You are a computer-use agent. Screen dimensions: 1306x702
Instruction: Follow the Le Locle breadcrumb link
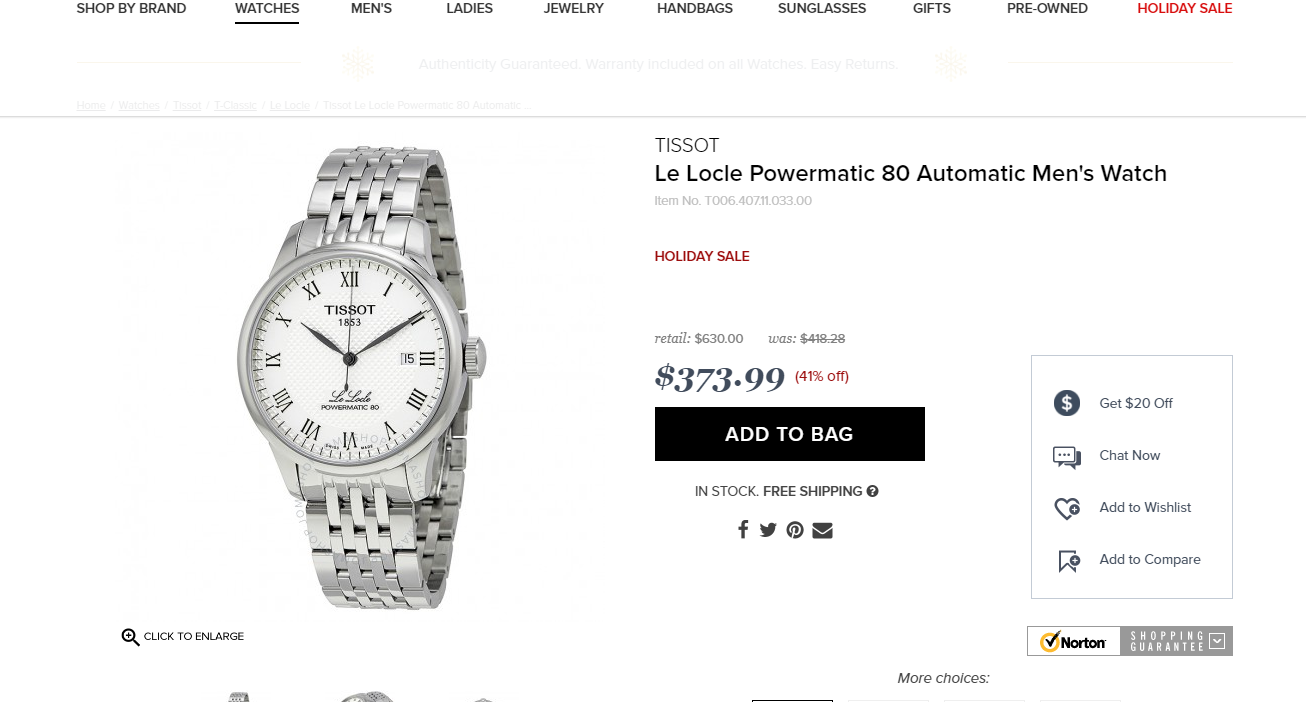(290, 105)
